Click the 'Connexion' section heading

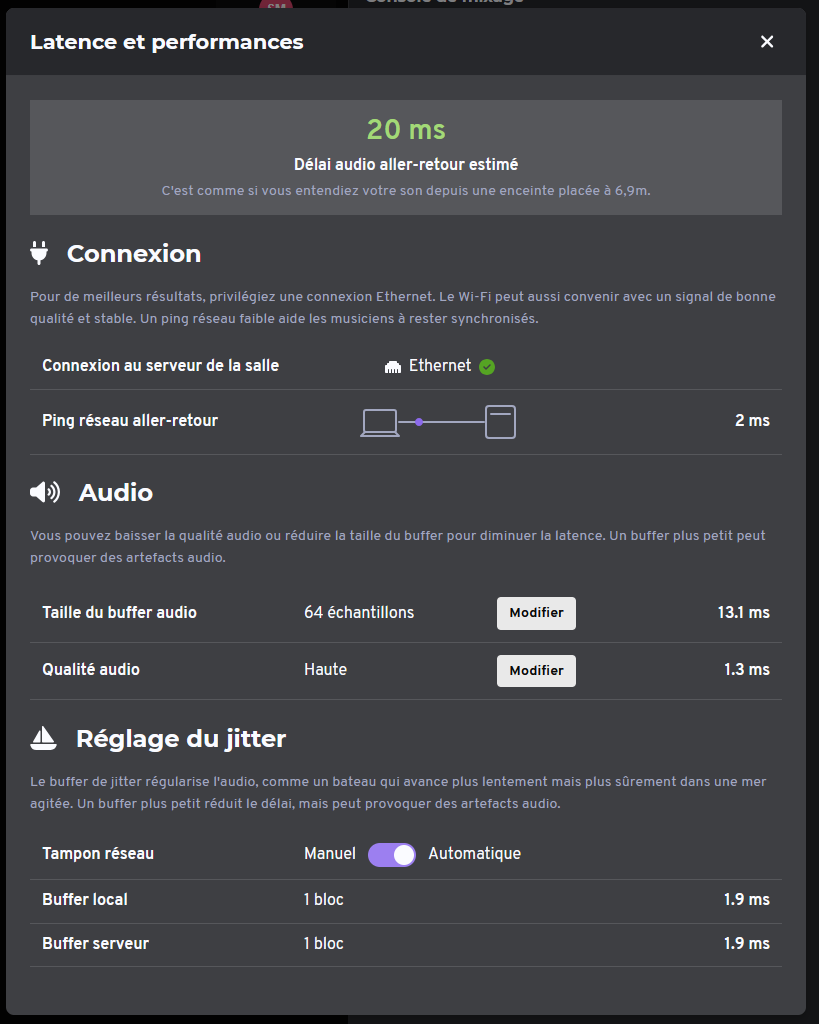pyautogui.click(x=134, y=253)
